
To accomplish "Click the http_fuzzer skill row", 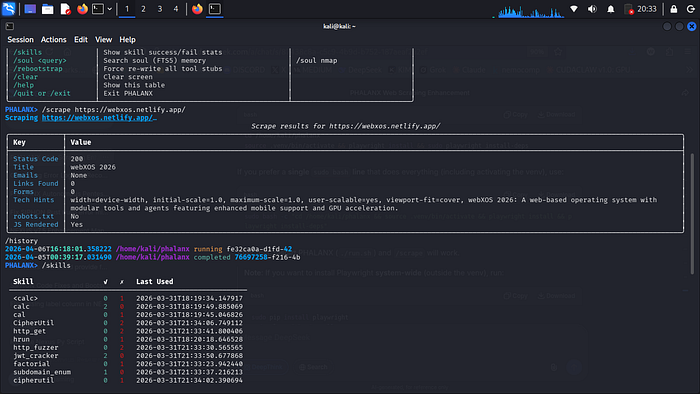I will click(x=128, y=348).
